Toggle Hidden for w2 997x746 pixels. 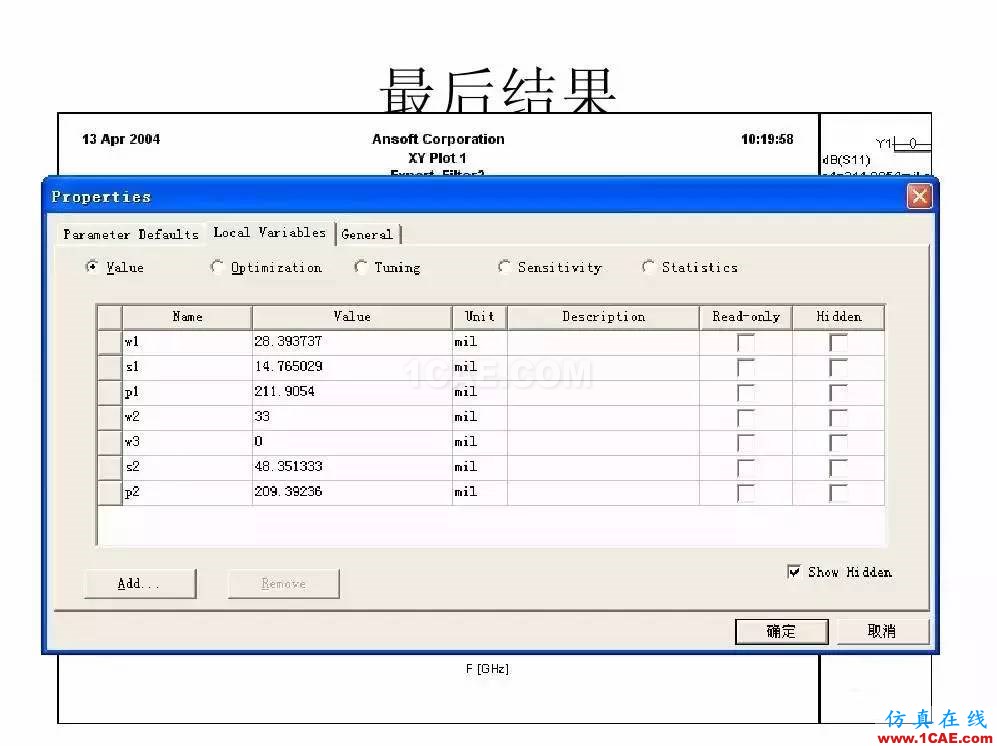tap(838, 417)
